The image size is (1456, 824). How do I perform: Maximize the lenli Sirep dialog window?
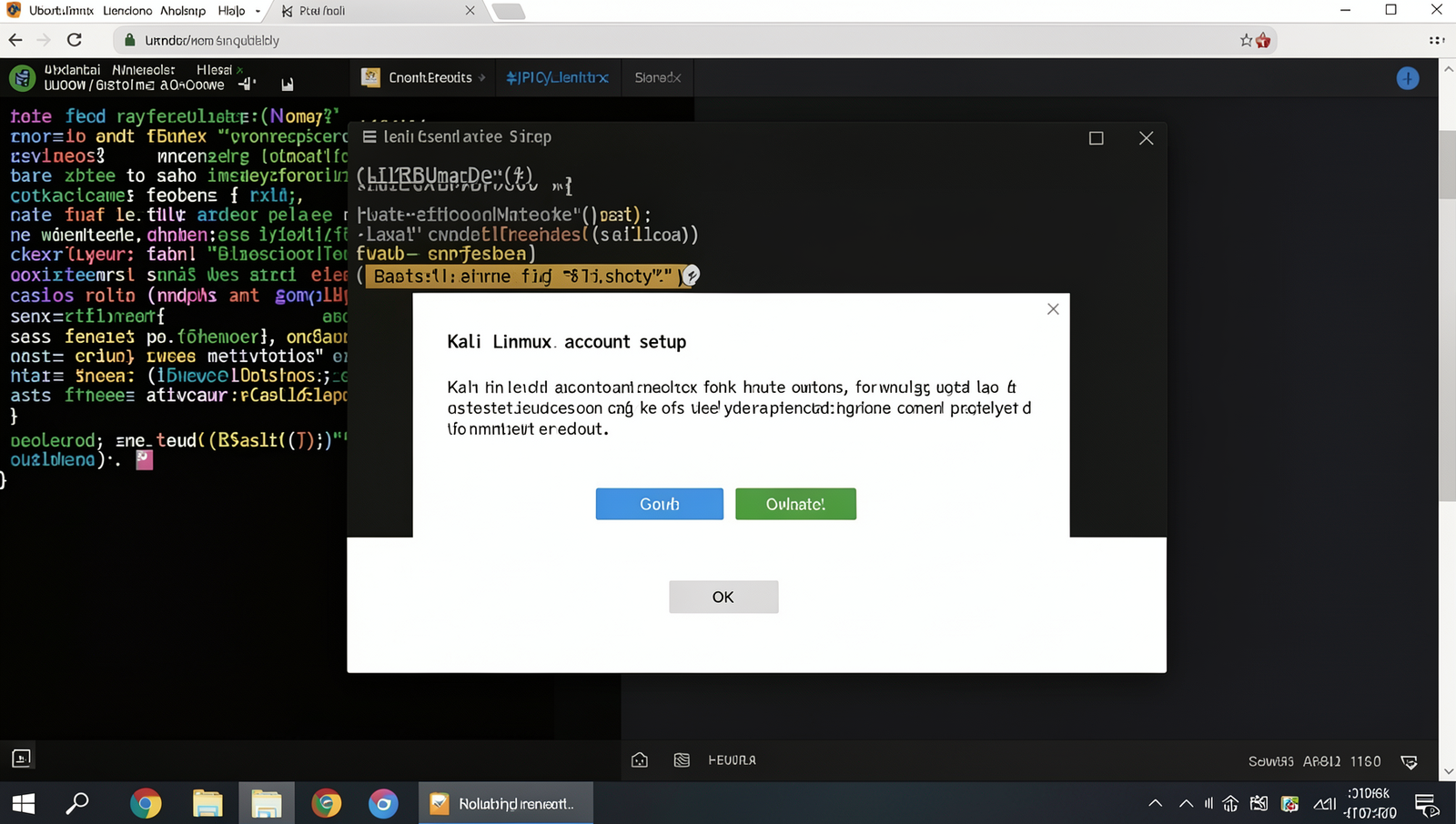click(1097, 138)
